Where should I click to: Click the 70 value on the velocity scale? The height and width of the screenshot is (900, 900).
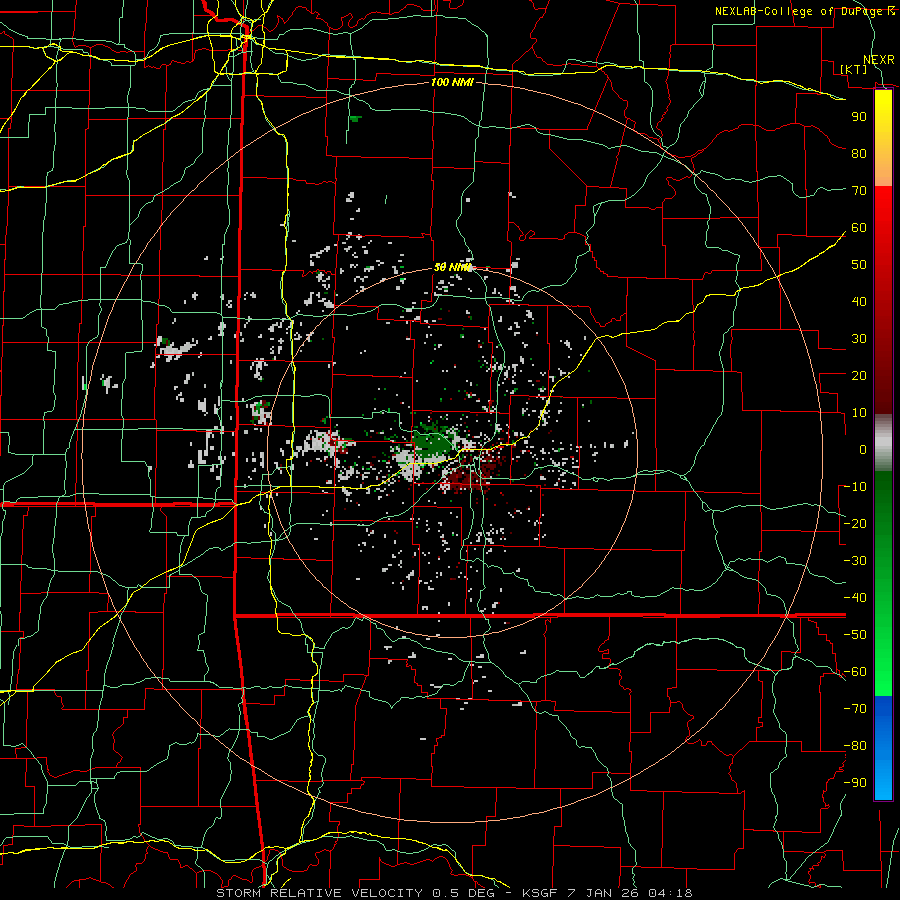(859, 191)
